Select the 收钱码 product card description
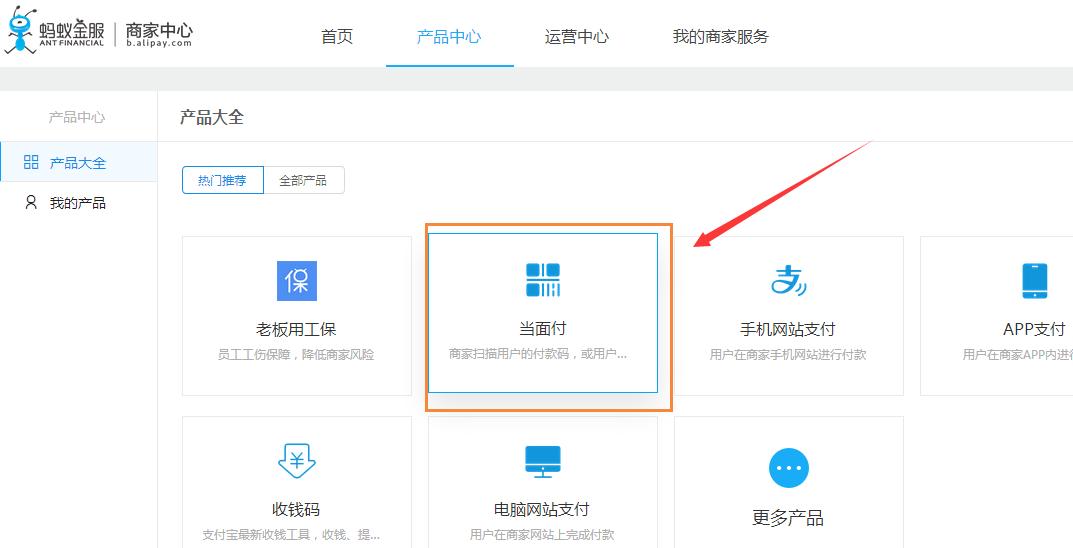The height and width of the screenshot is (548, 1073). click(x=296, y=534)
